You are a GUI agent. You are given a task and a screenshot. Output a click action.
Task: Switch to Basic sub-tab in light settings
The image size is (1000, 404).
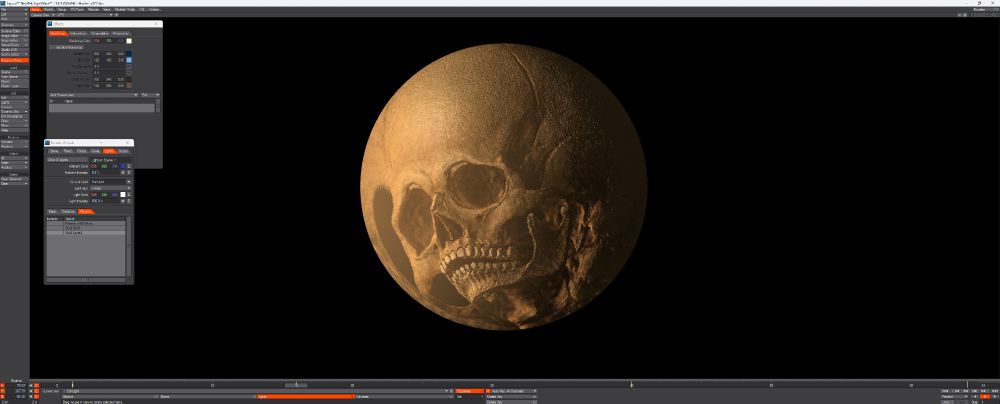53,211
